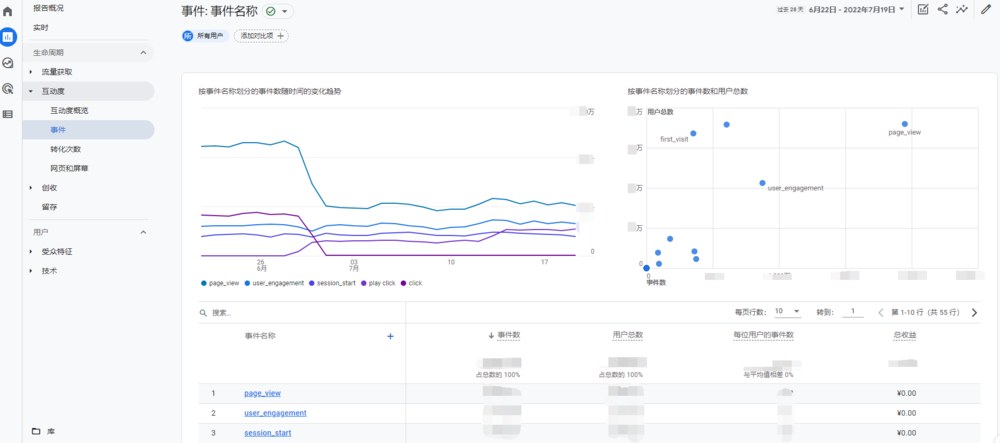Expand the 流量获取 tree item
The height and width of the screenshot is (443, 1000).
[x=31, y=72]
